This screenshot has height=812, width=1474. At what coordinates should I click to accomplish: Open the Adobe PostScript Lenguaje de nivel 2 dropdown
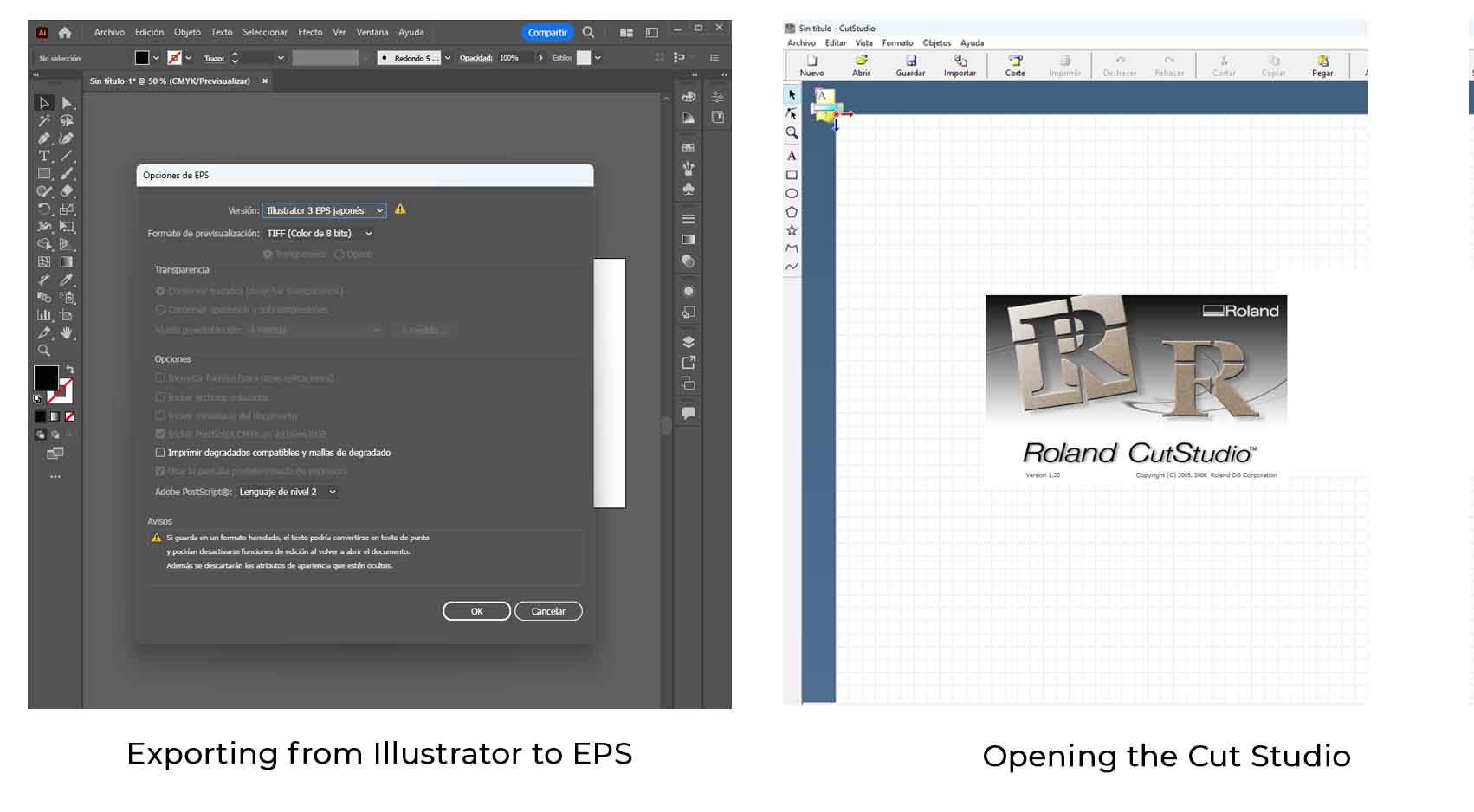[288, 492]
